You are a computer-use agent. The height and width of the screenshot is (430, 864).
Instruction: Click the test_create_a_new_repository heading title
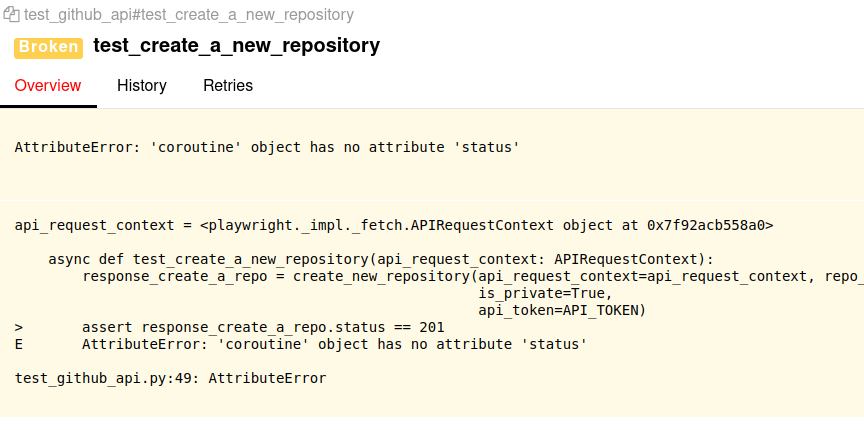pos(236,46)
